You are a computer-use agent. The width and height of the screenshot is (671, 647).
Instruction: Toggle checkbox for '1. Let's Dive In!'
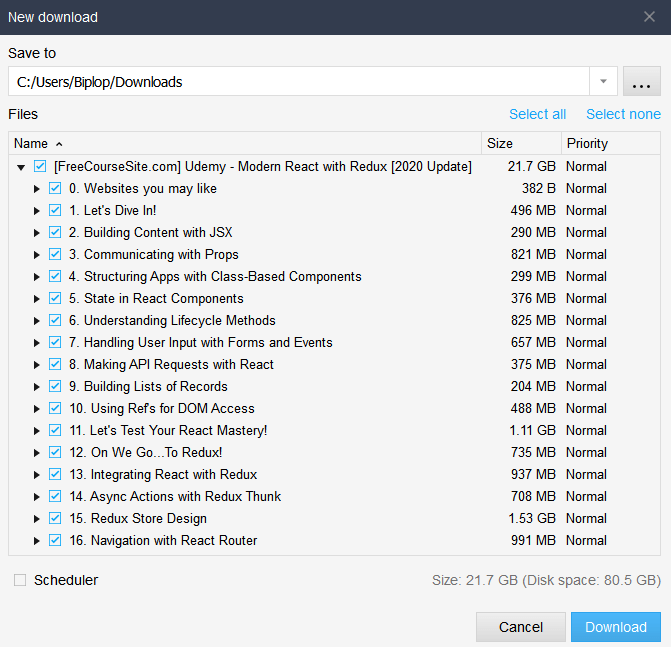pos(55,210)
